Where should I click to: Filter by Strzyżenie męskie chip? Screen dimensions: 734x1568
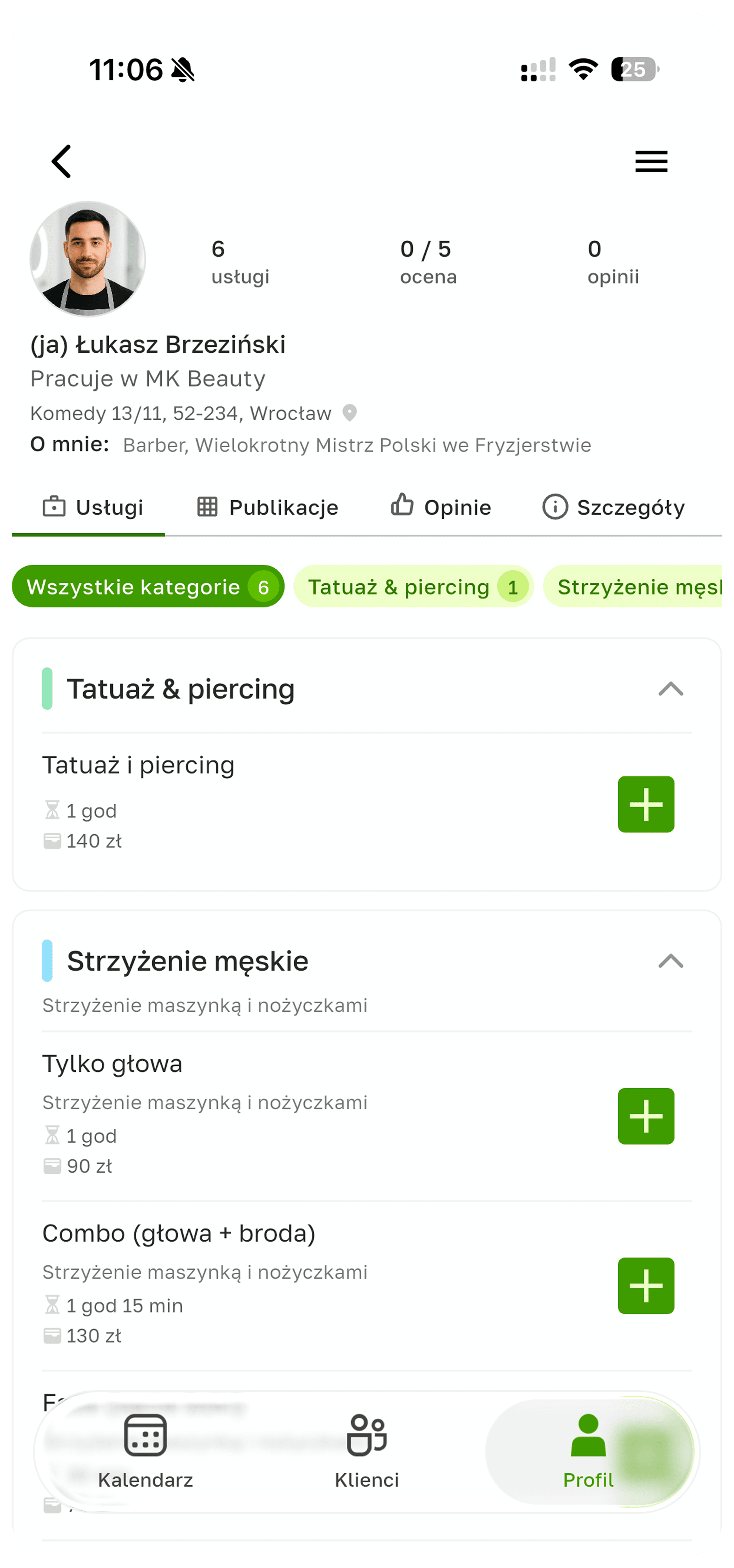click(x=633, y=587)
